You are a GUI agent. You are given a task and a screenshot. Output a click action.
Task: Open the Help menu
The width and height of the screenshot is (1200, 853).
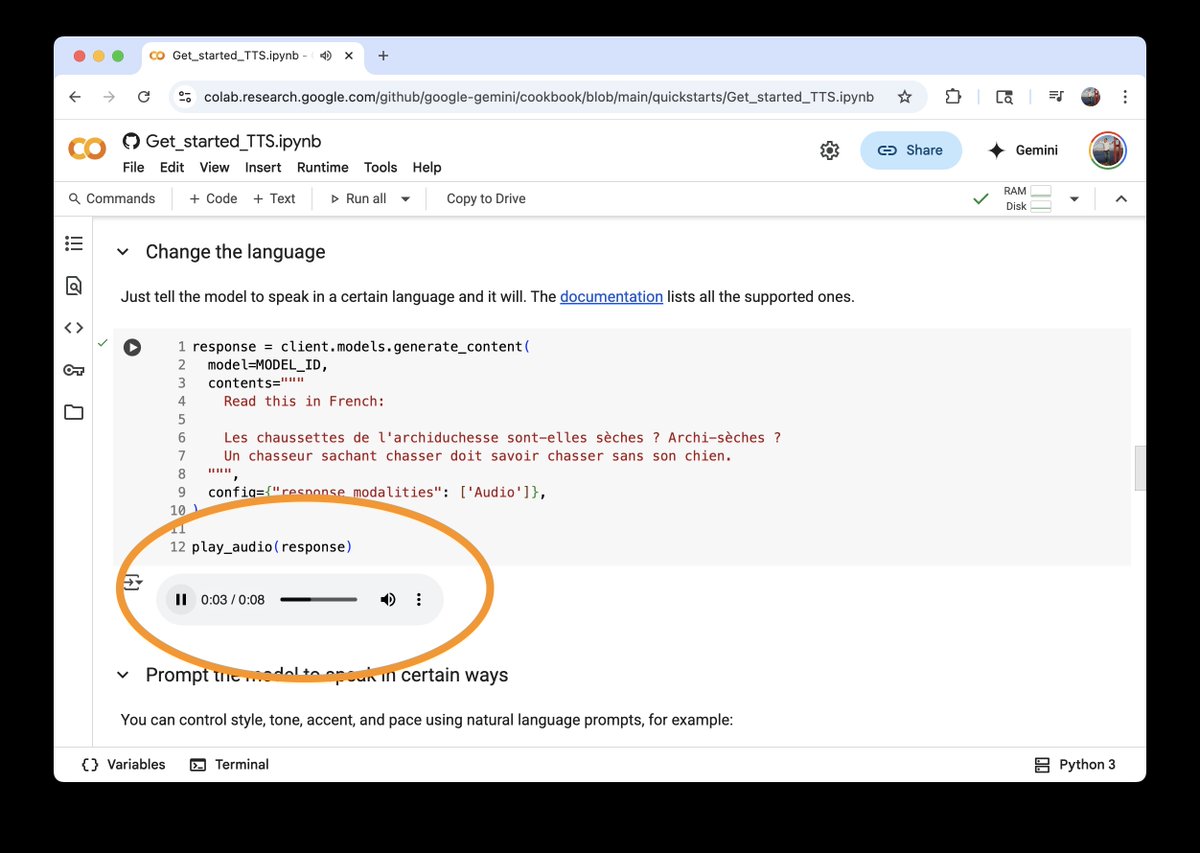(427, 167)
